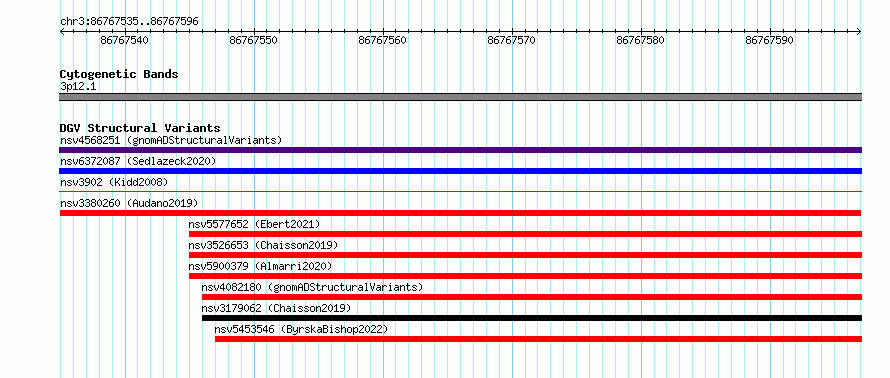Click the 3p12.1 band label

pos(78,86)
